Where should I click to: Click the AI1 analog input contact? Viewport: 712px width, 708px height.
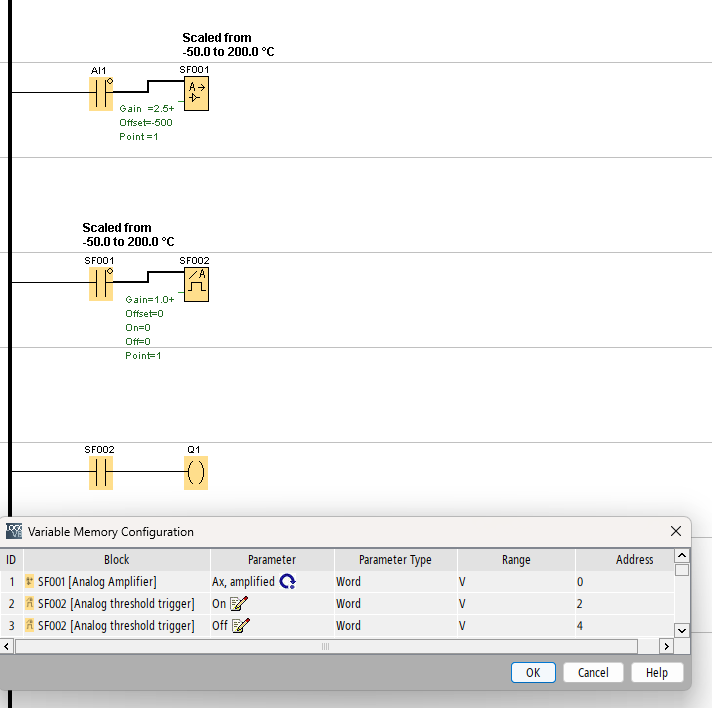pos(100,94)
